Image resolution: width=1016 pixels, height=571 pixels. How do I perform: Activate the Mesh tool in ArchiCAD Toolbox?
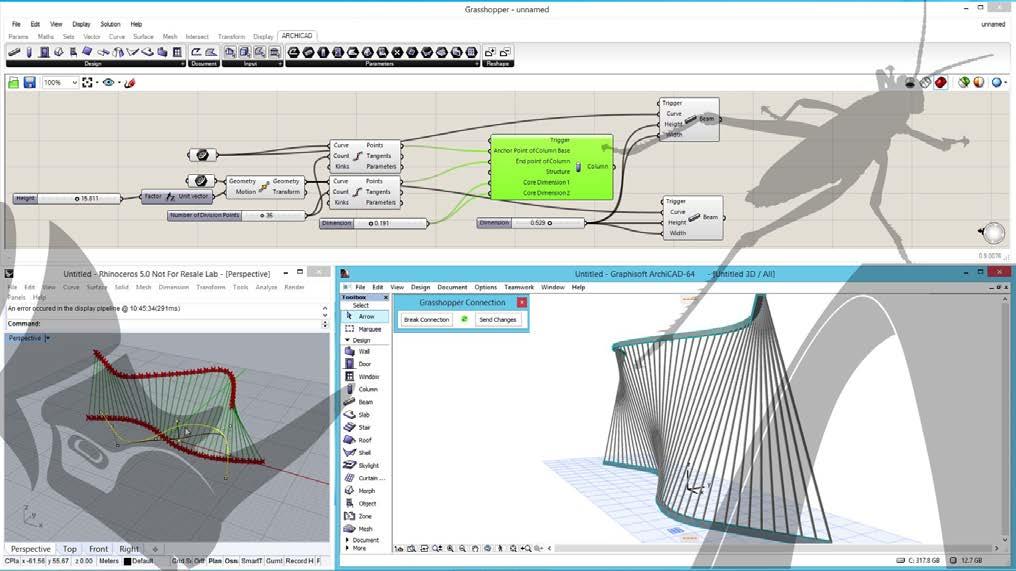pyautogui.click(x=365, y=529)
